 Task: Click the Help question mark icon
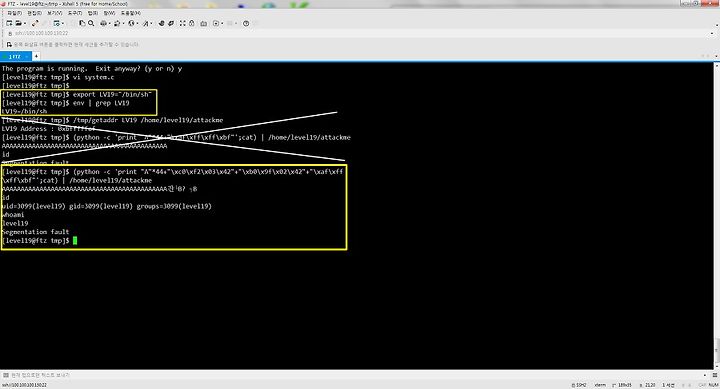tap(246, 23)
